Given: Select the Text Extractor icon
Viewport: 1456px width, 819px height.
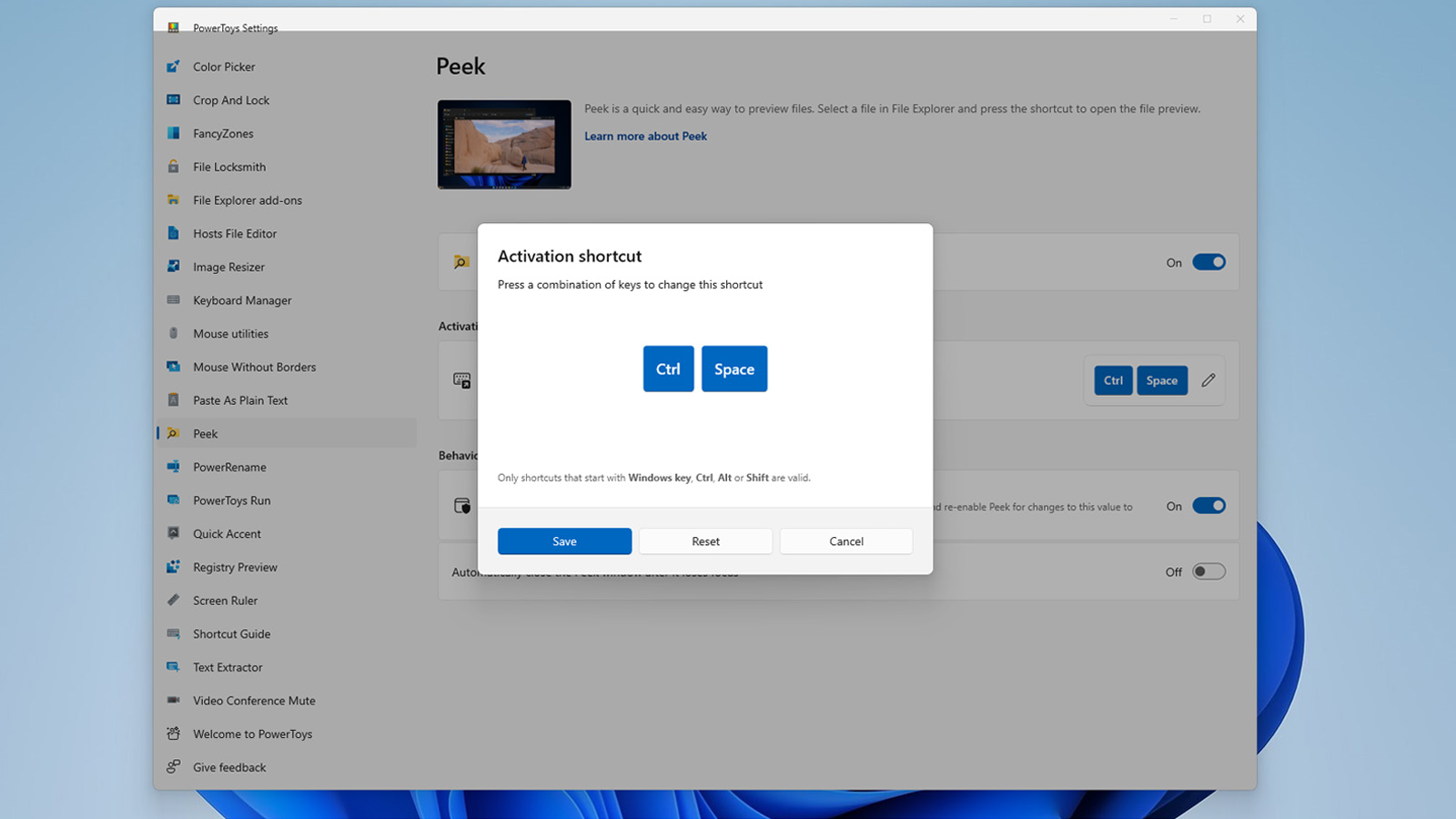Looking at the screenshot, I should [173, 667].
